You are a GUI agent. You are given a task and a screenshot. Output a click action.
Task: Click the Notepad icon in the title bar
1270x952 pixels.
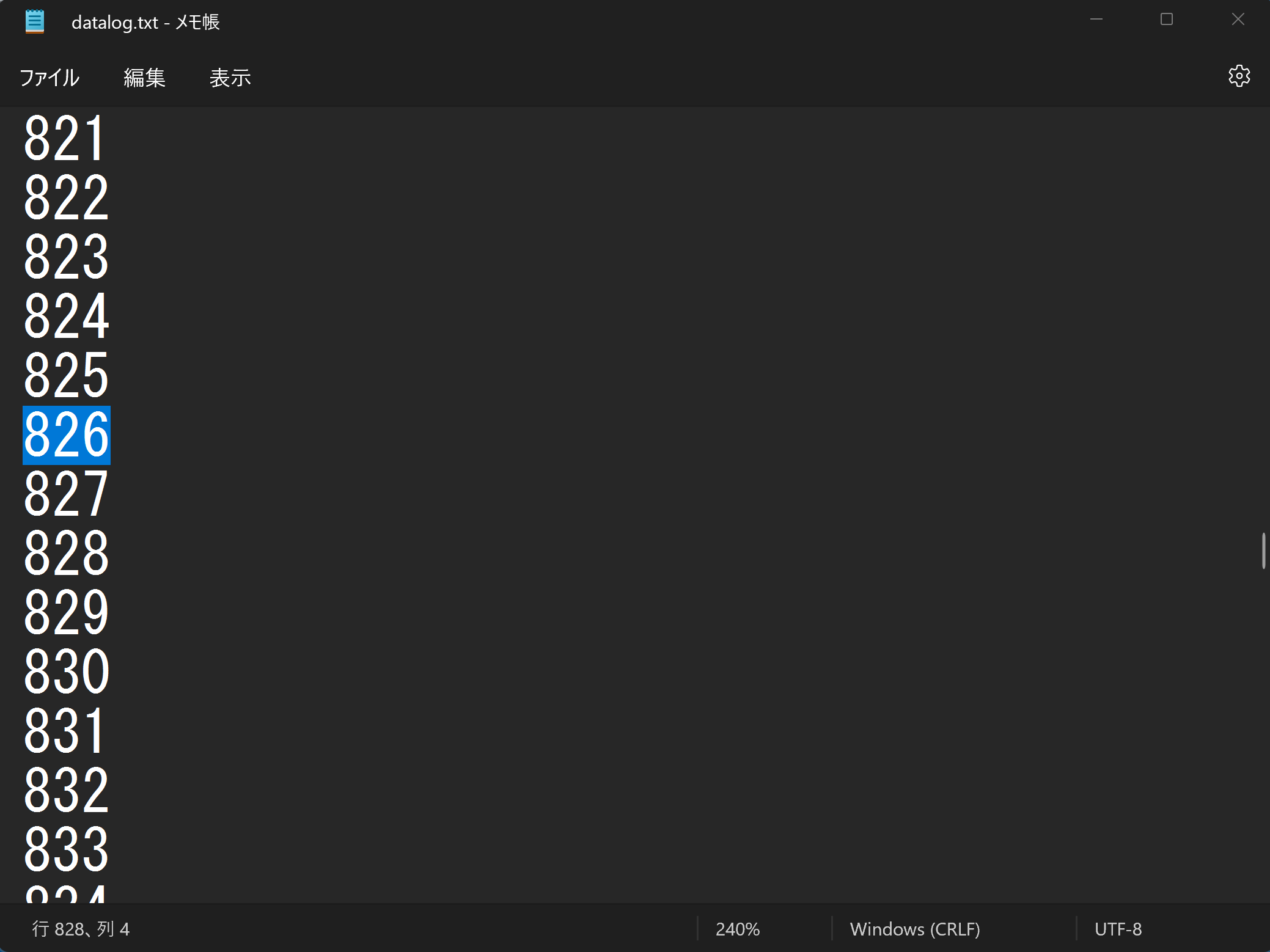(35, 20)
